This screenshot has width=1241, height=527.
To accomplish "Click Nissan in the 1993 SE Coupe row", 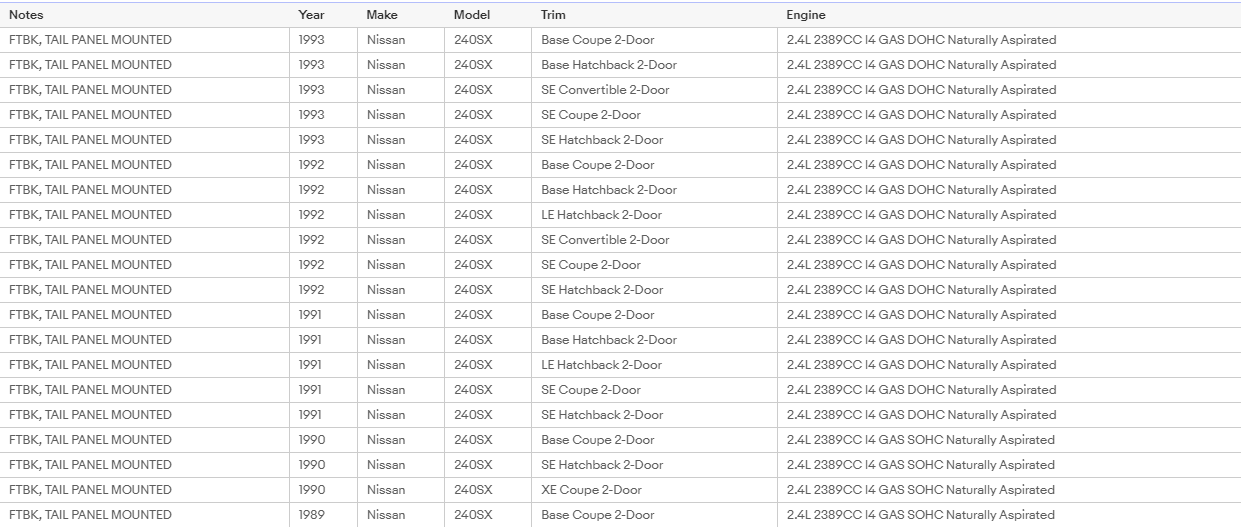I will pos(386,115).
